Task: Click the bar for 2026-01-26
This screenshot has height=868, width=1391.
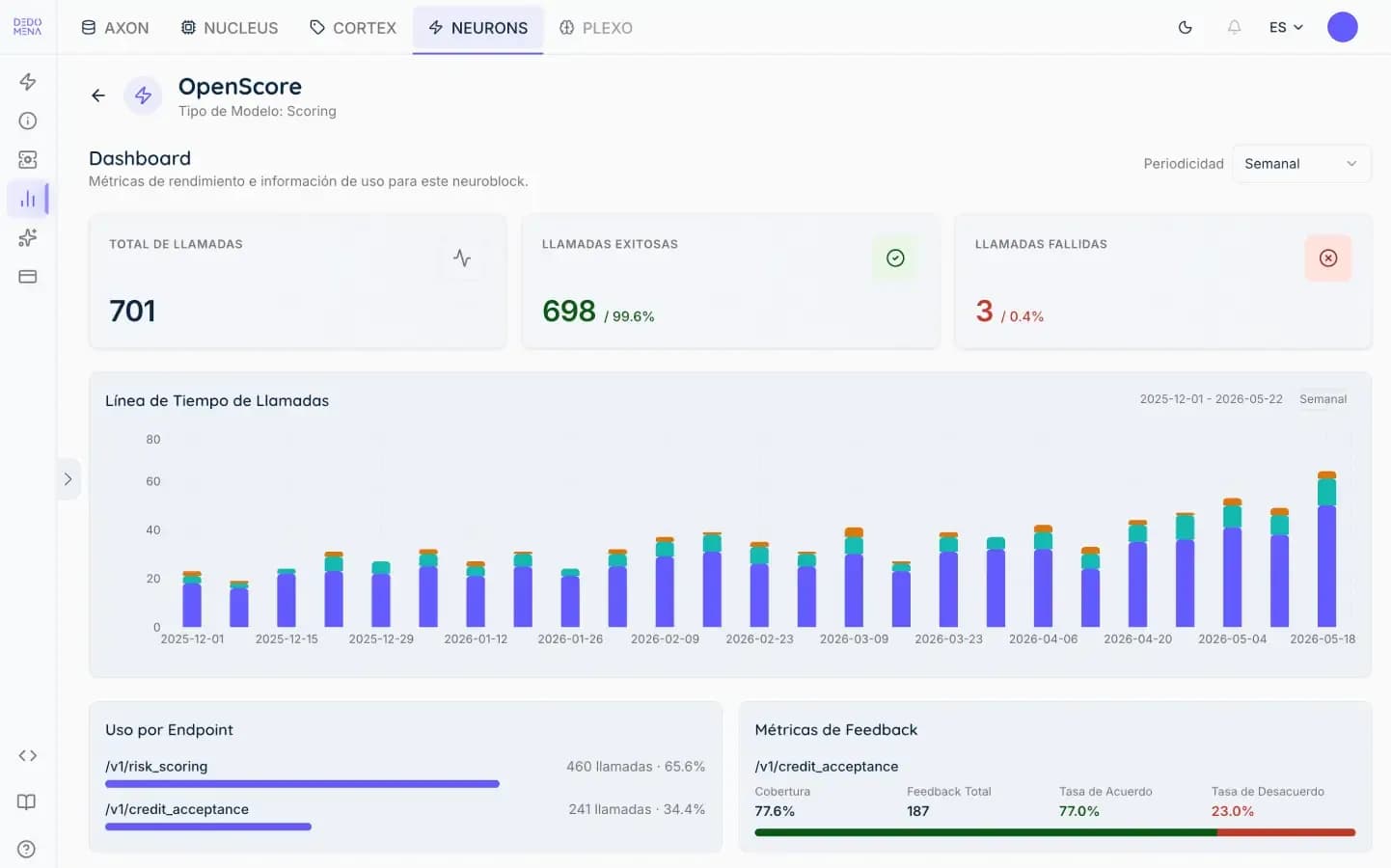Action: [570, 598]
